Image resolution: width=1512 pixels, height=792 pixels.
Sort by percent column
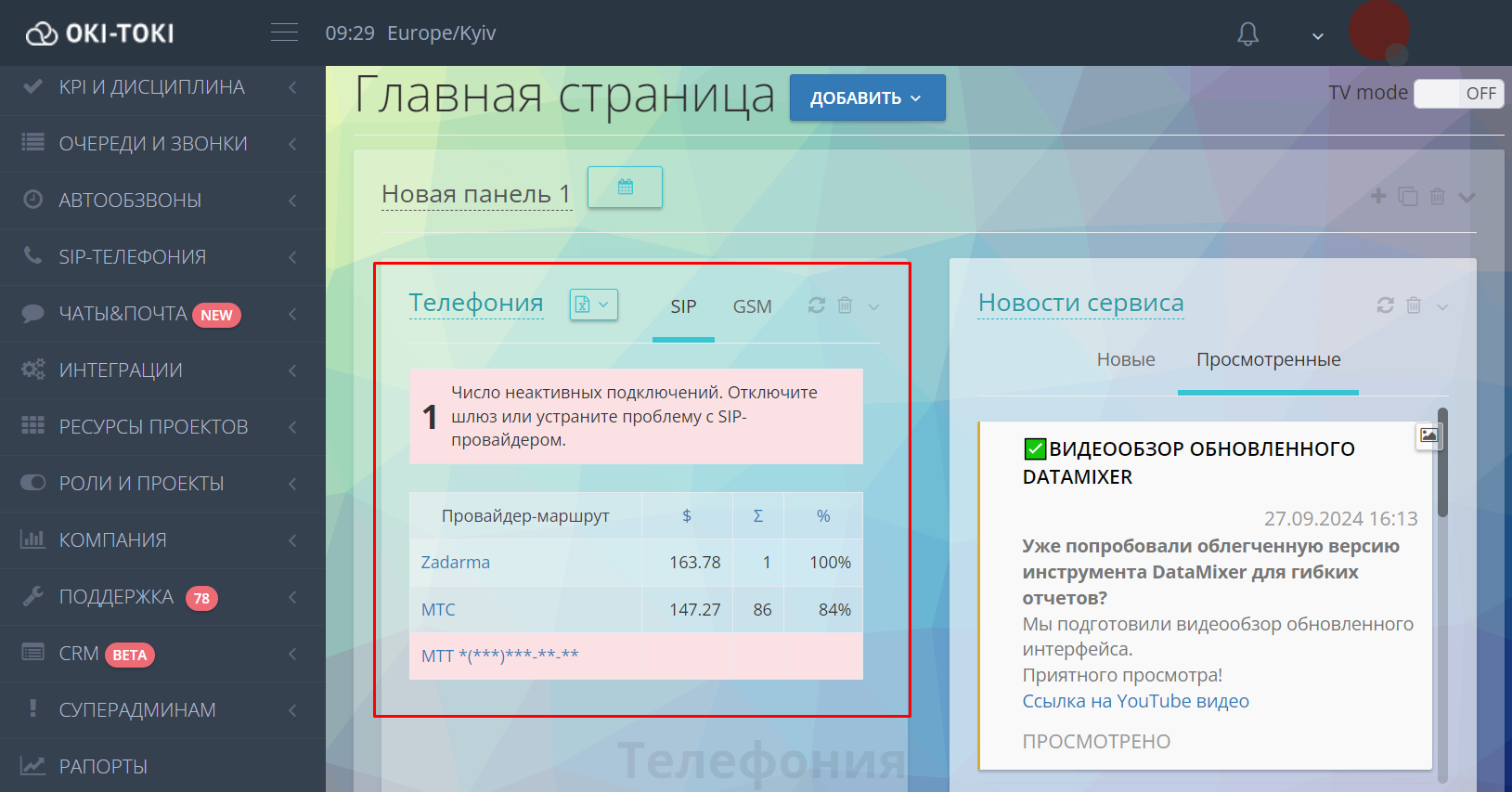[x=823, y=516]
